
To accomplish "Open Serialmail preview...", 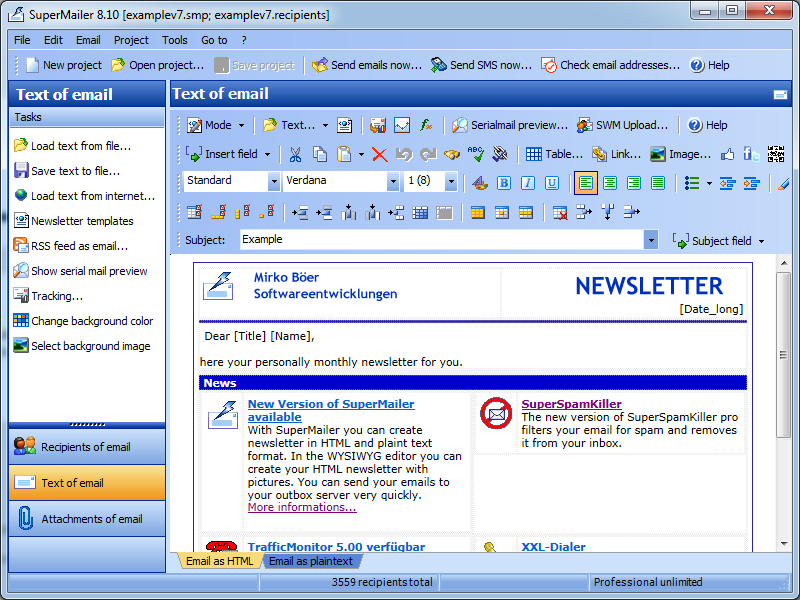I will [510, 125].
